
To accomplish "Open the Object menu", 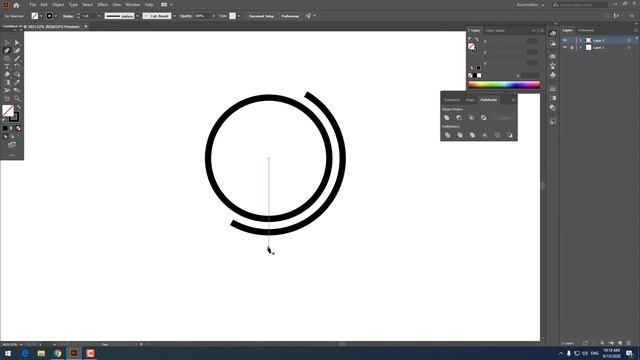I will (58, 4).
